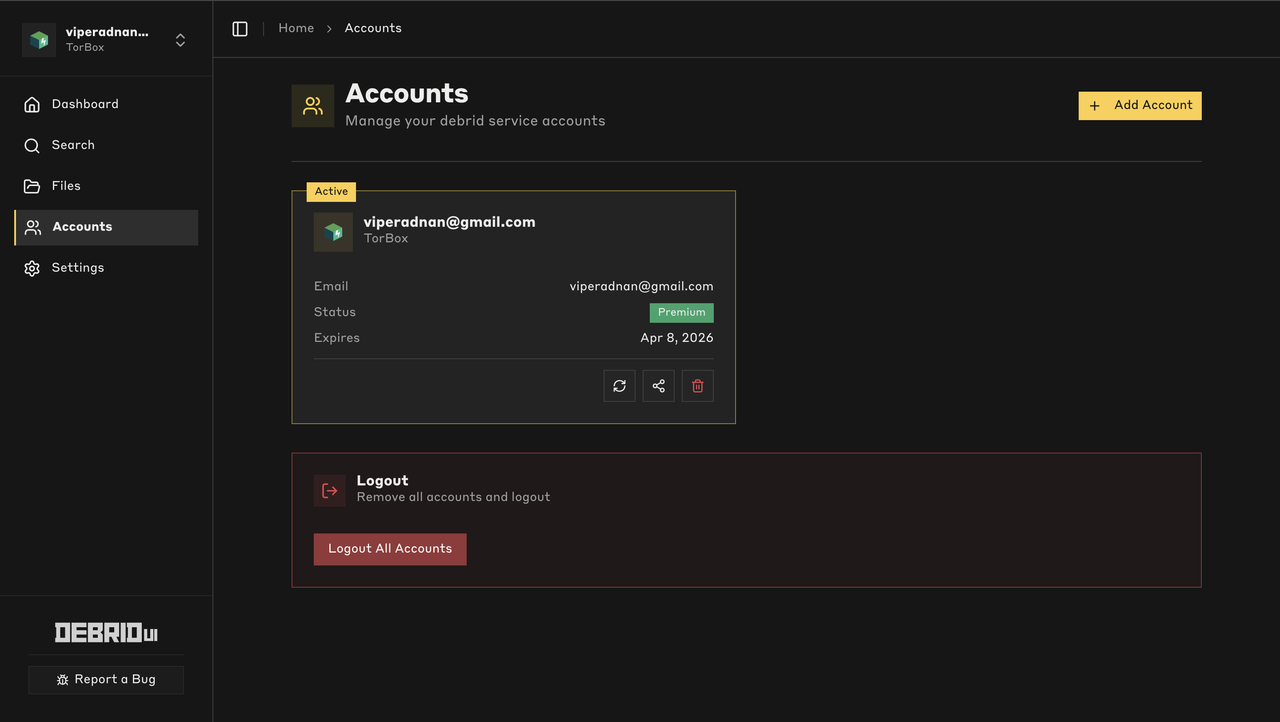
Task: Expand the account switcher chevrons
Action: [180, 40]
